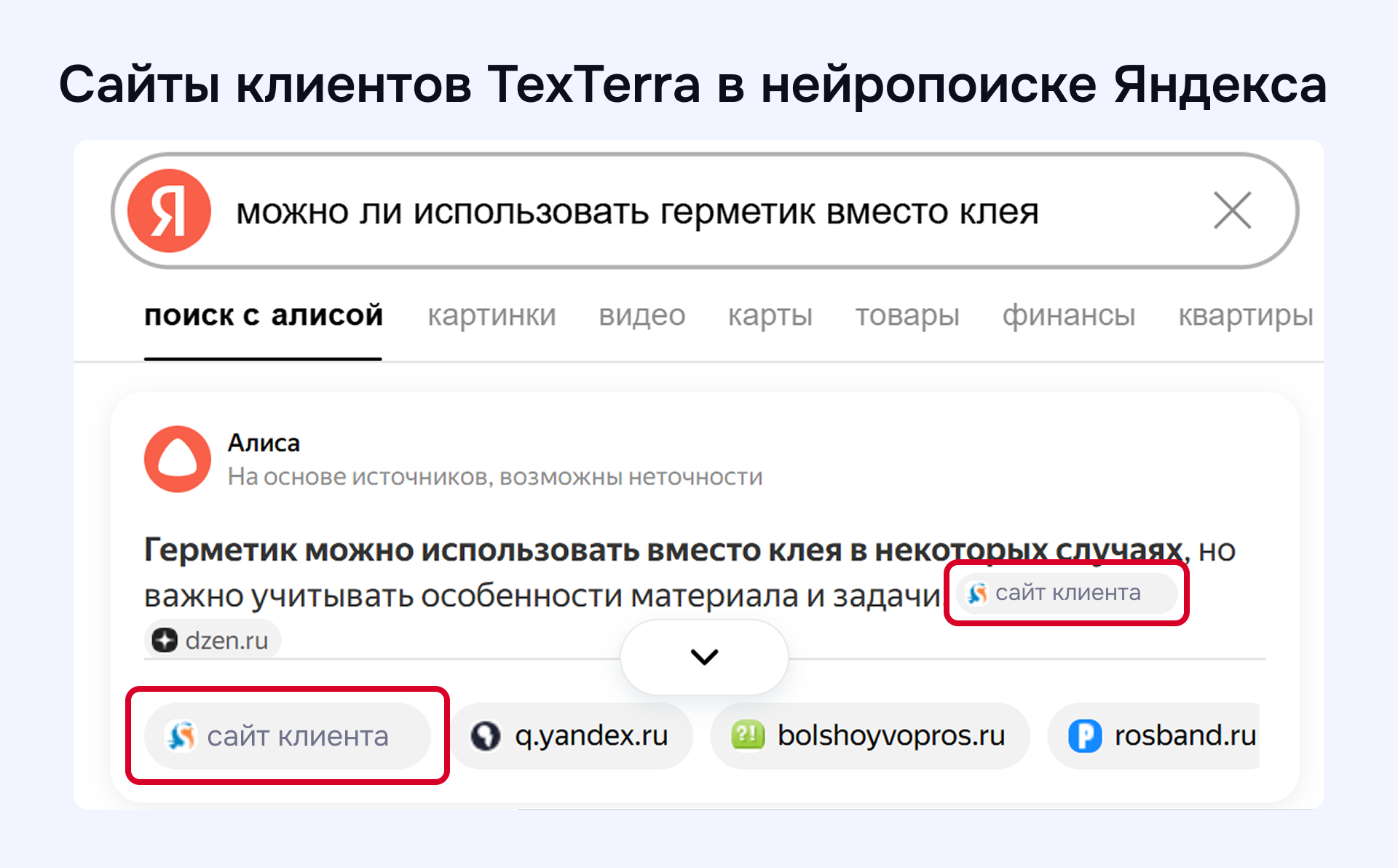The width and height of the screenshot is (1398, 868).
Task: Click the bolshoyvopros.ru green favicon icon
Action: pyautogui.click(x=748, y=735)
